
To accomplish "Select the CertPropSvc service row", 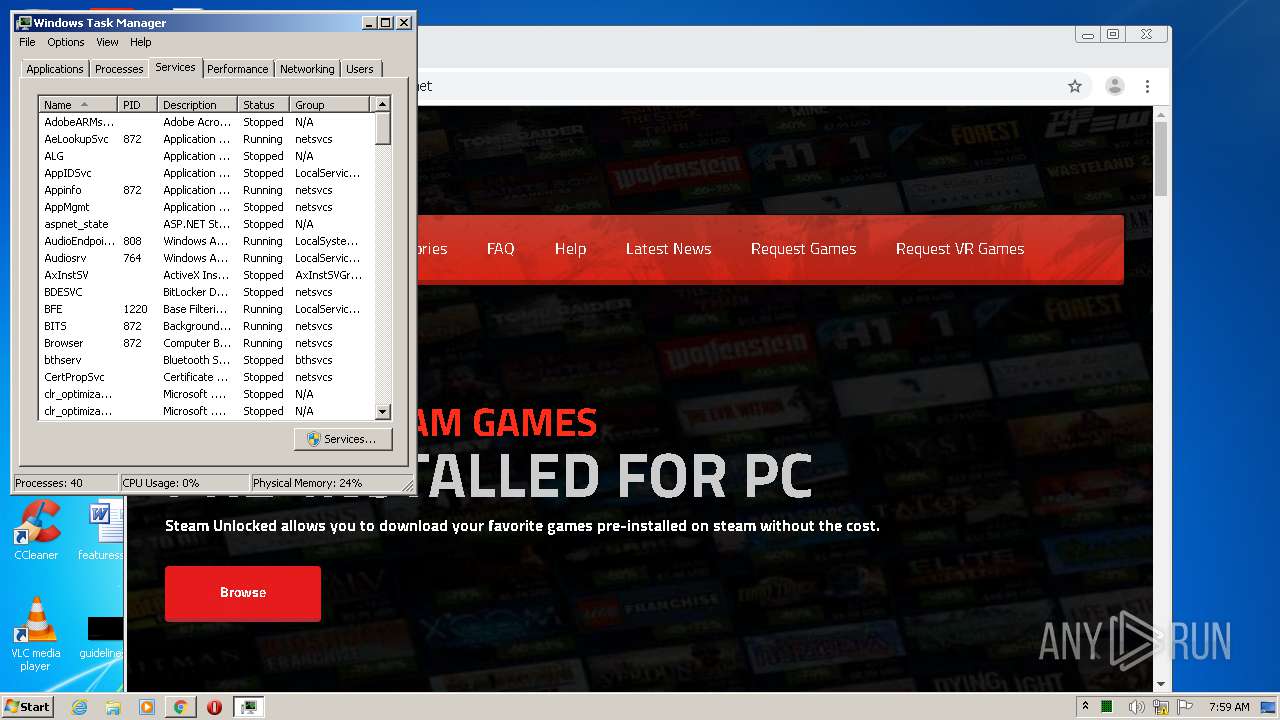I will coord(206,377).
